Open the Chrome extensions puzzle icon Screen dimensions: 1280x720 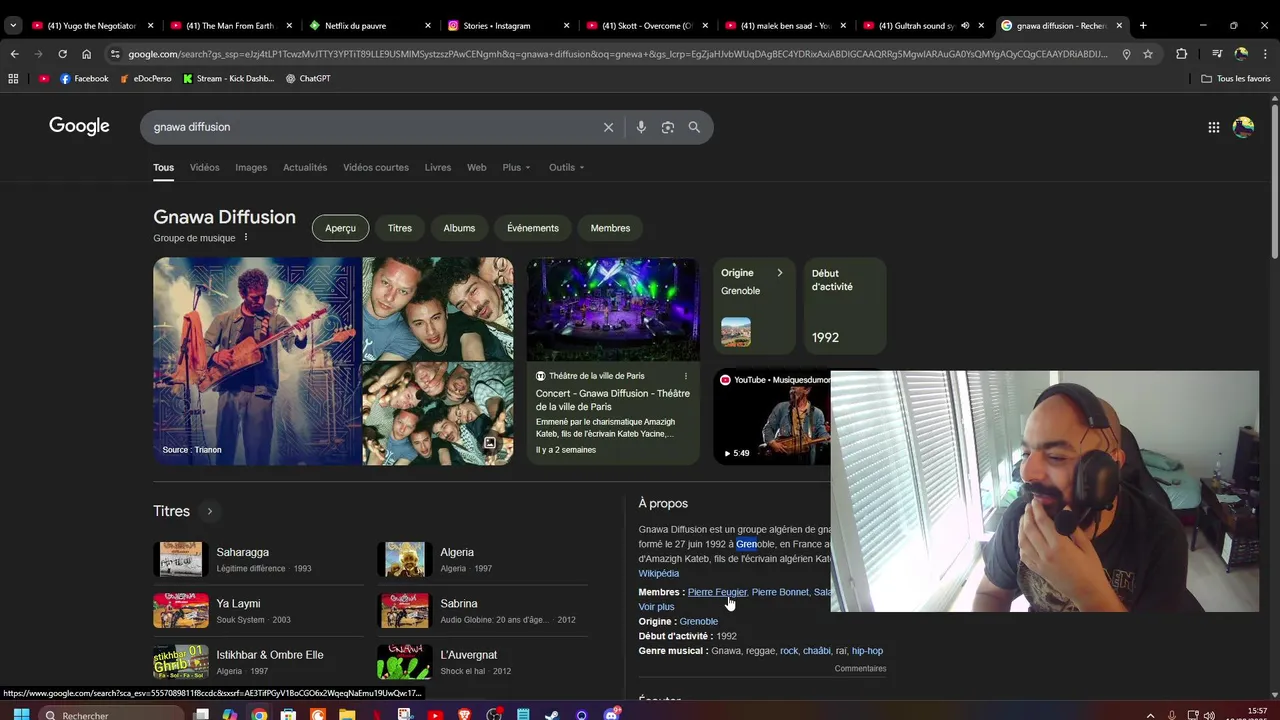tap(1181, 54)
